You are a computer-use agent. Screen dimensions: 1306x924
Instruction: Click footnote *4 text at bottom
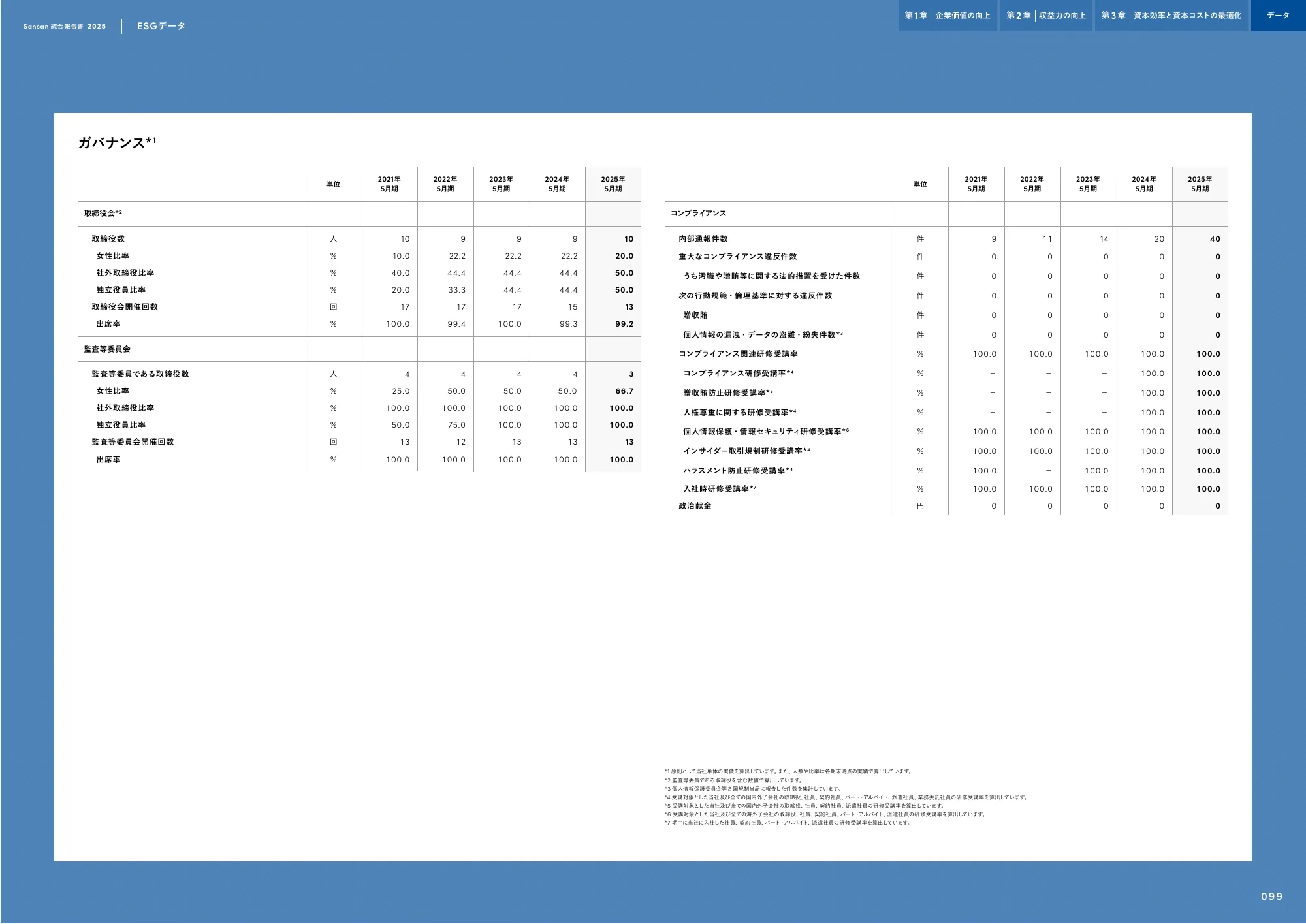pyautogui.click(x=846, y=797)
